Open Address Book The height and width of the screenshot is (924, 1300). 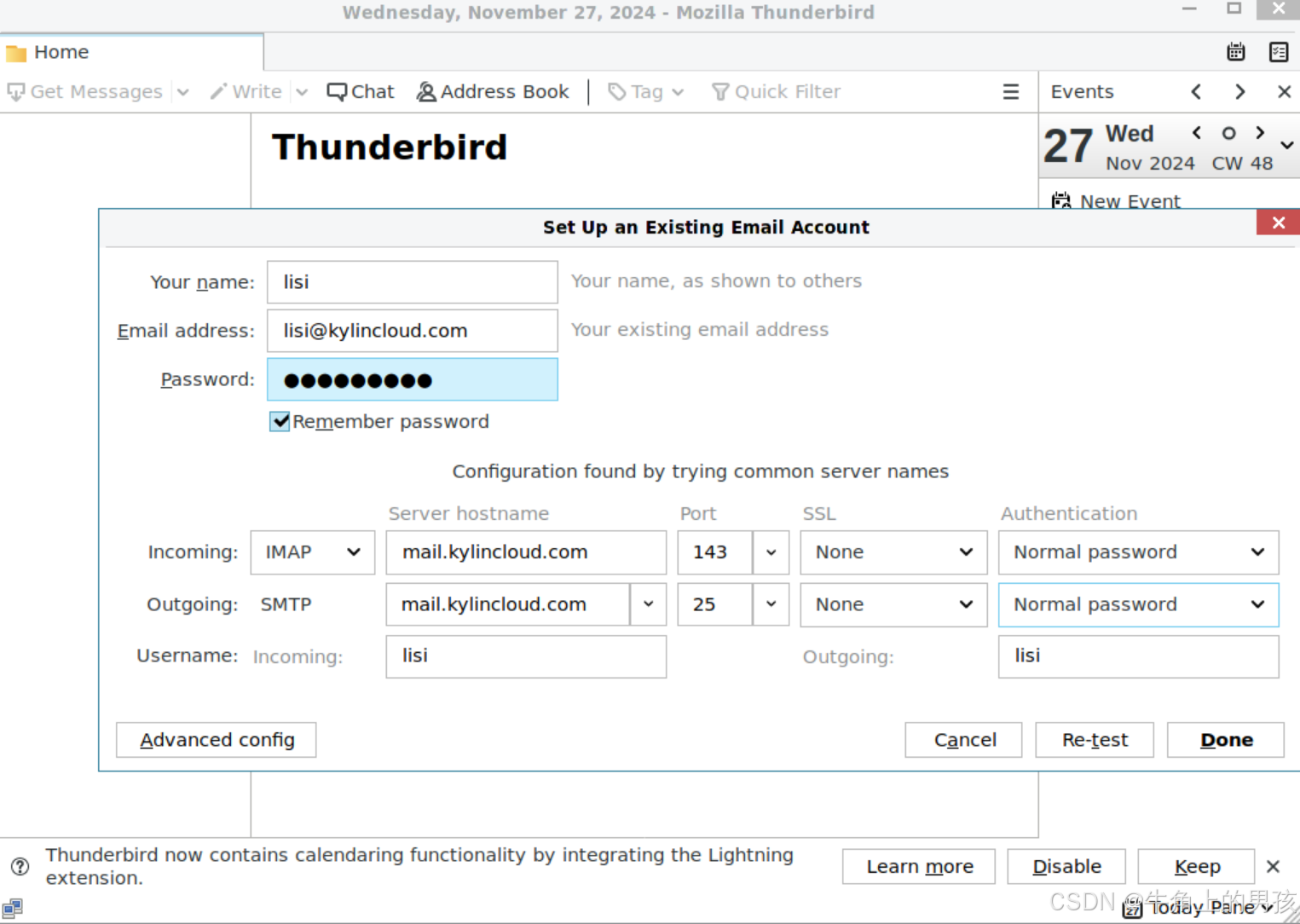pyautogui.click(x=493, y=91)
